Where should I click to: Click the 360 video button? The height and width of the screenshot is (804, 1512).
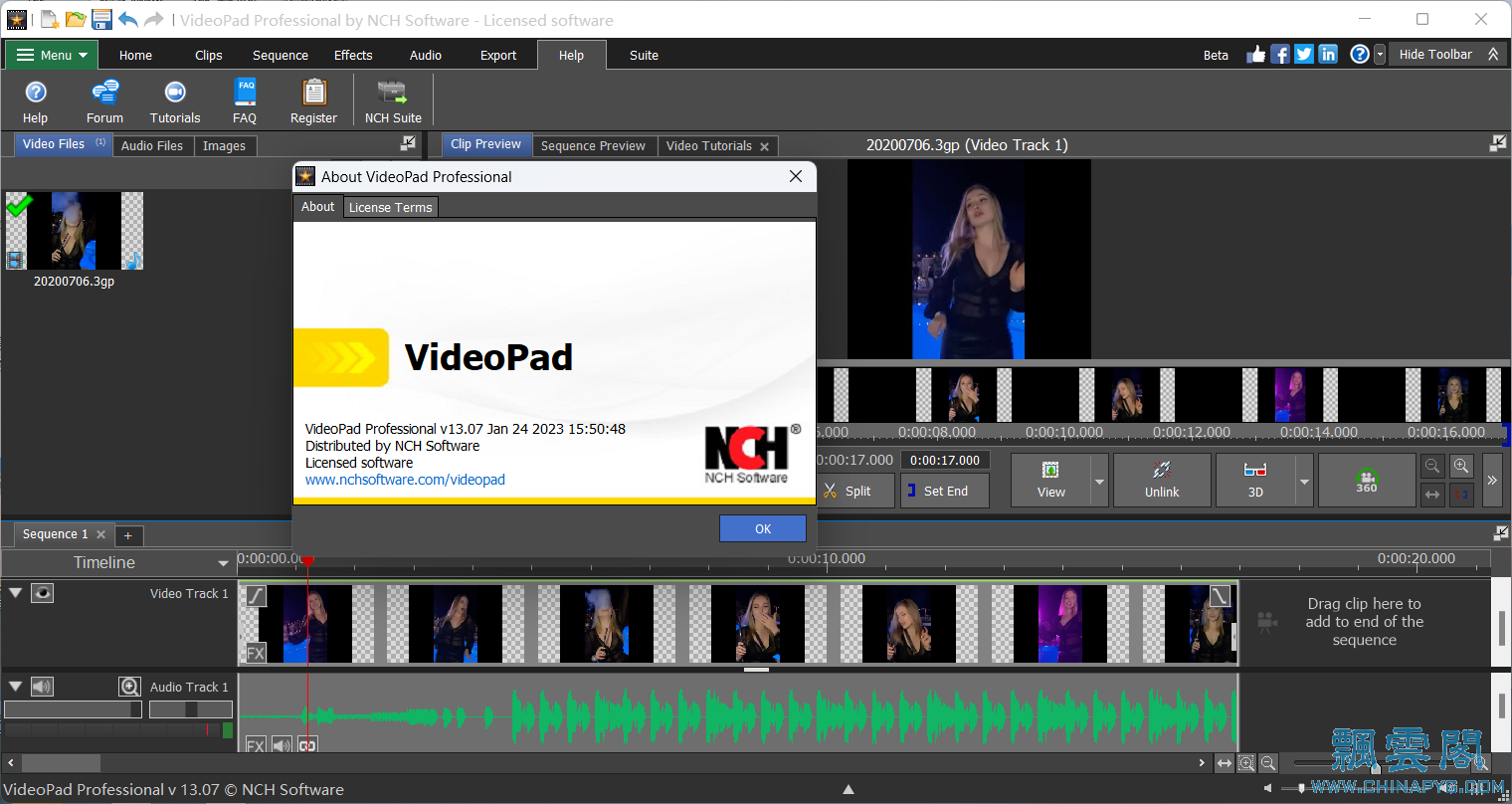click(1367, 480)
